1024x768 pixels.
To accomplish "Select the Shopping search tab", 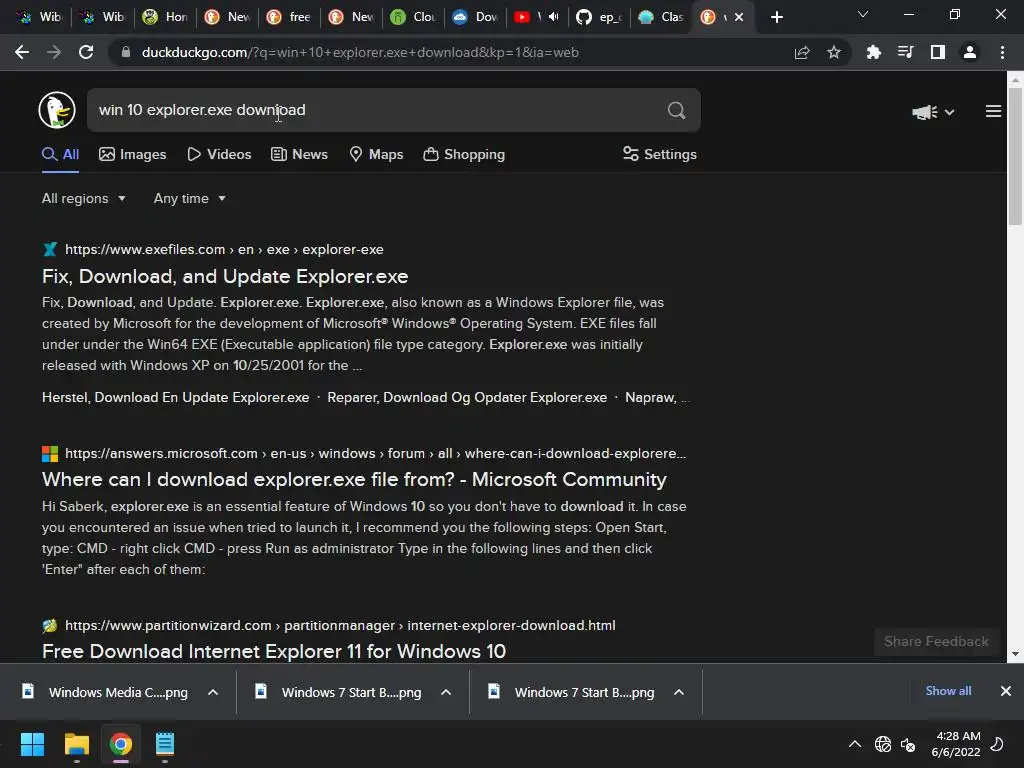I will coord(464,155).
